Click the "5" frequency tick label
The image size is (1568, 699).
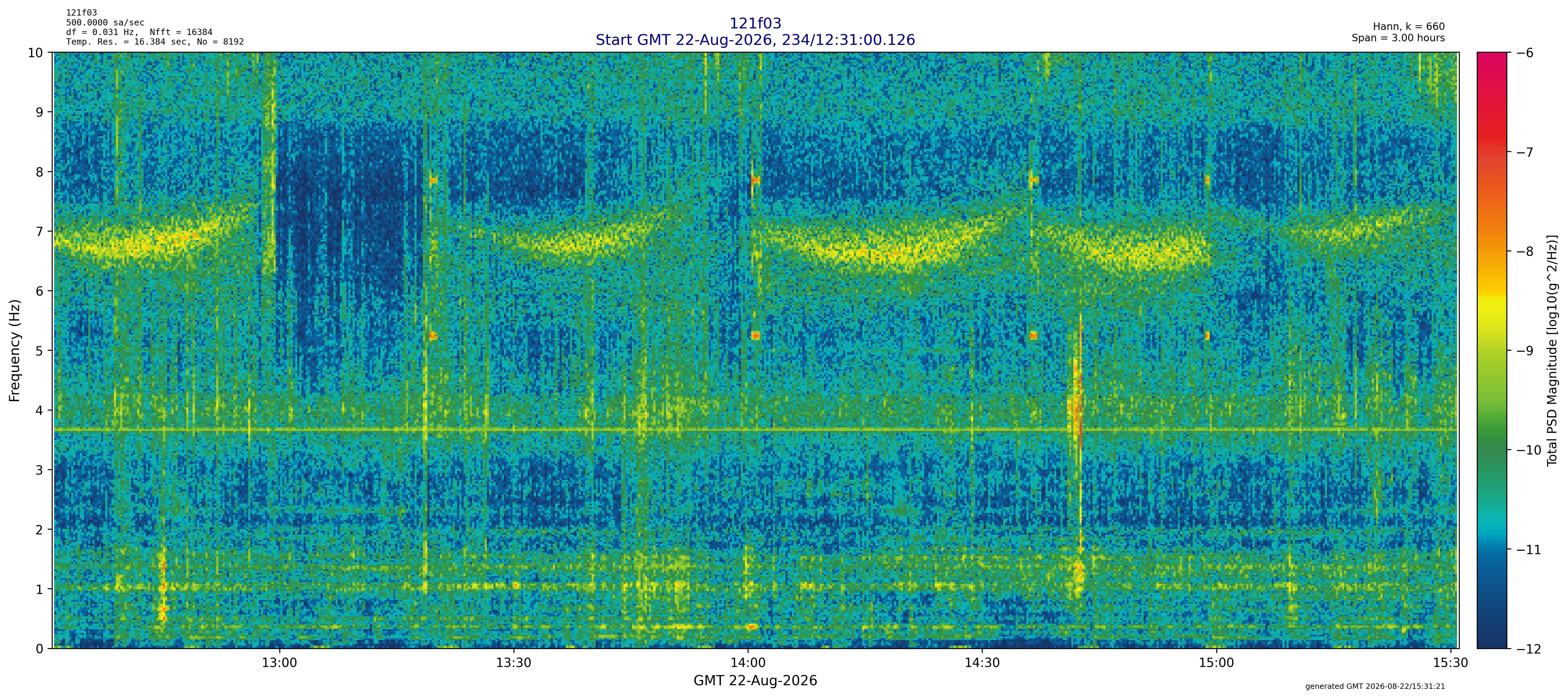pos(39,351)
